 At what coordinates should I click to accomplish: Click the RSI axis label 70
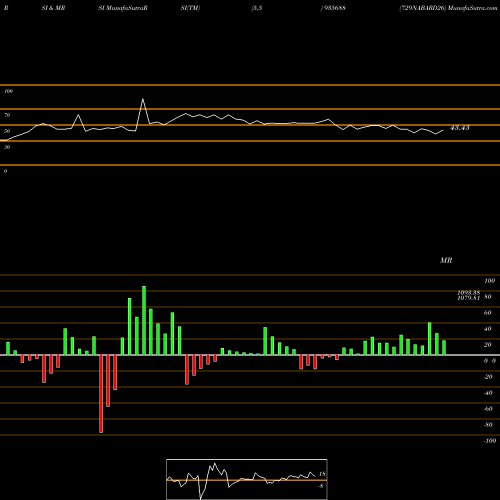(7, 115)
